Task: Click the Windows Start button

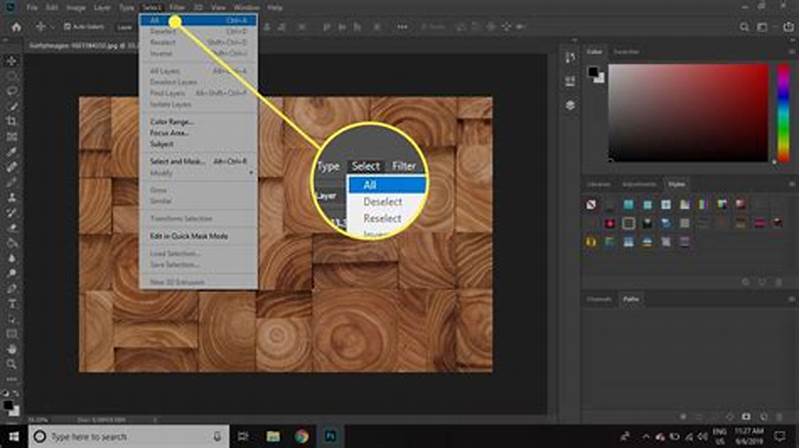Action: tap(14, 437)
